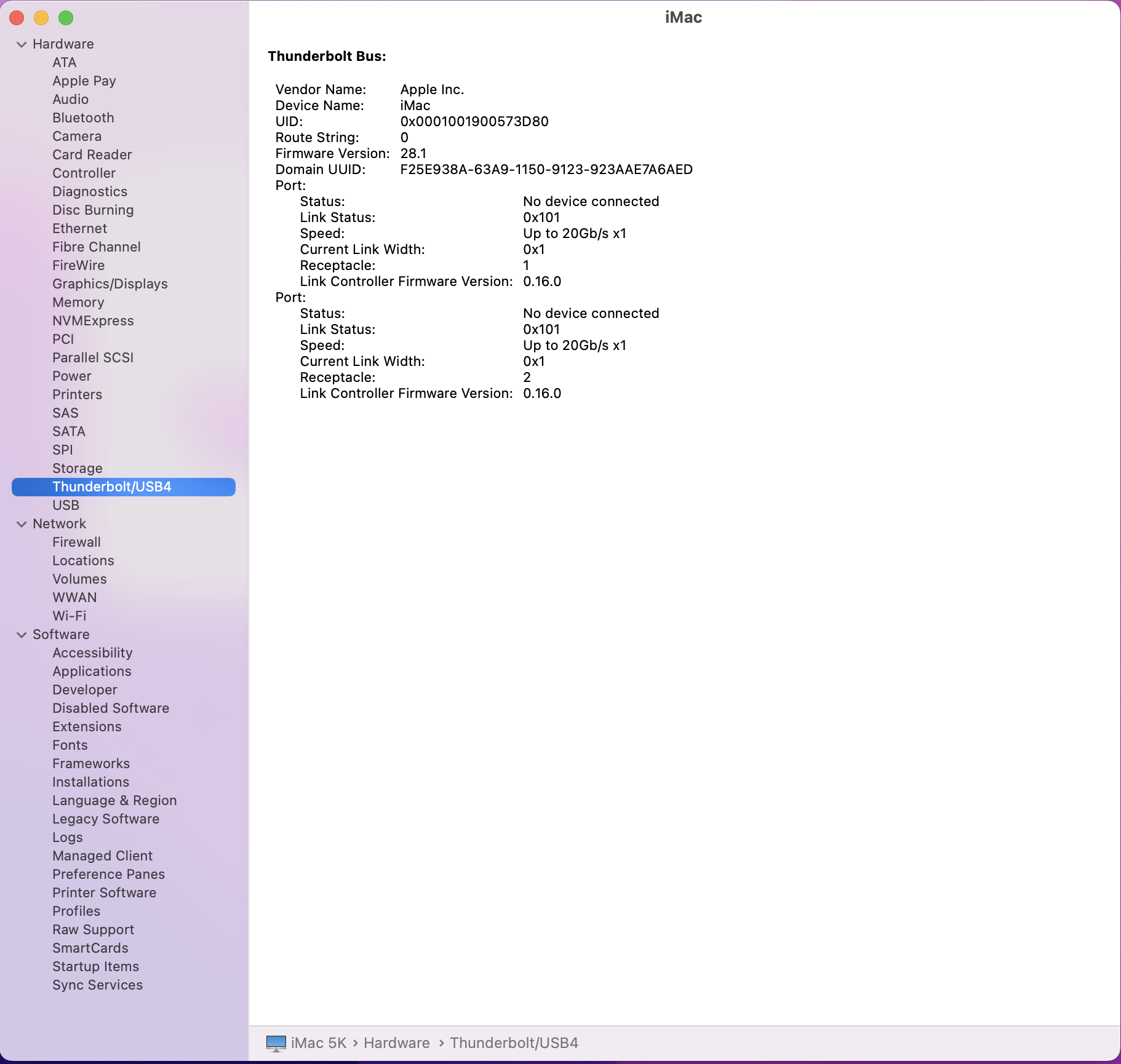The image size is (1121, 1064).
Task: Collapse the Software section chevron
Action: (22, 635)
